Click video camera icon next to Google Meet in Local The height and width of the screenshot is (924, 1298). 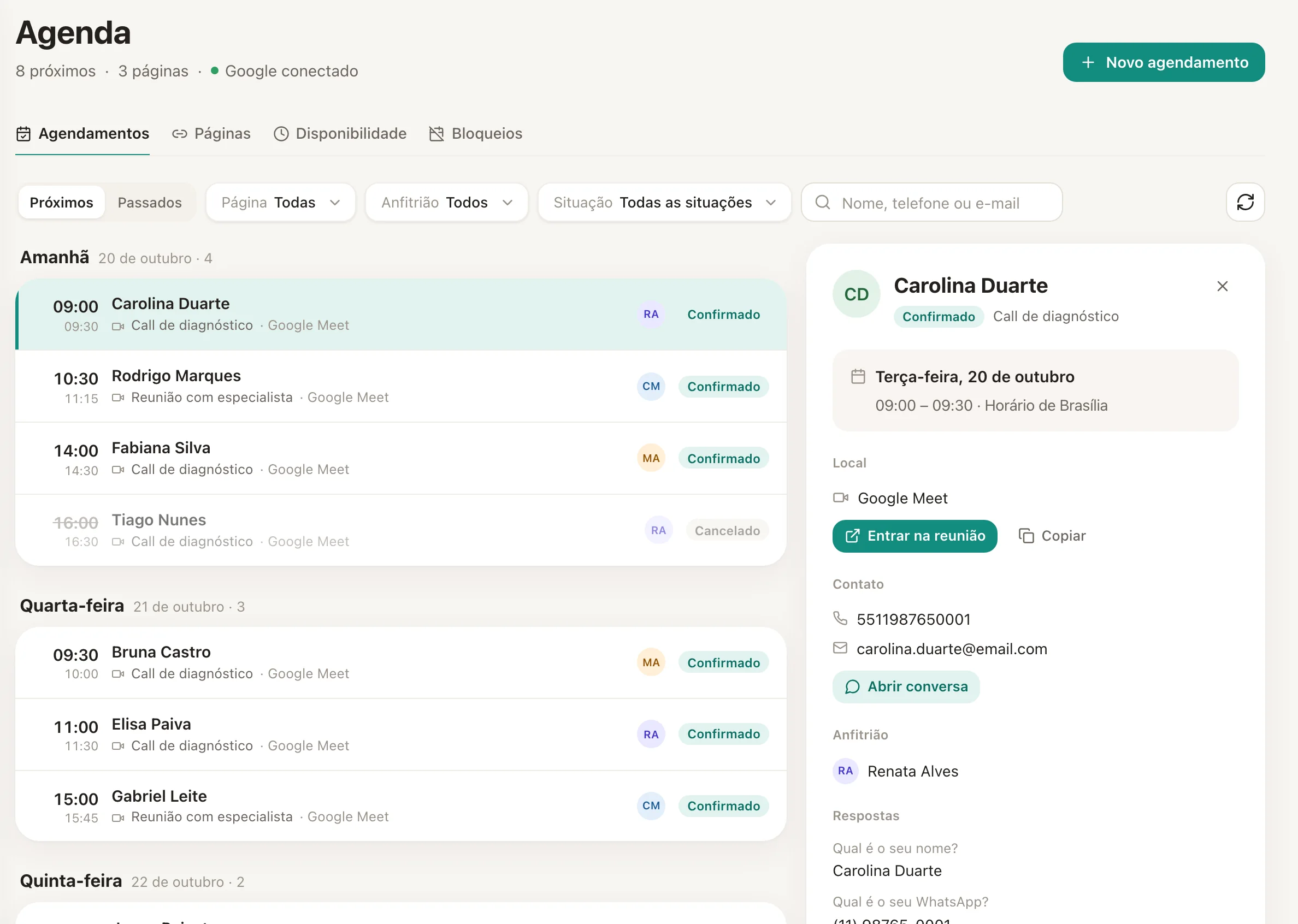tap(841, 498)
